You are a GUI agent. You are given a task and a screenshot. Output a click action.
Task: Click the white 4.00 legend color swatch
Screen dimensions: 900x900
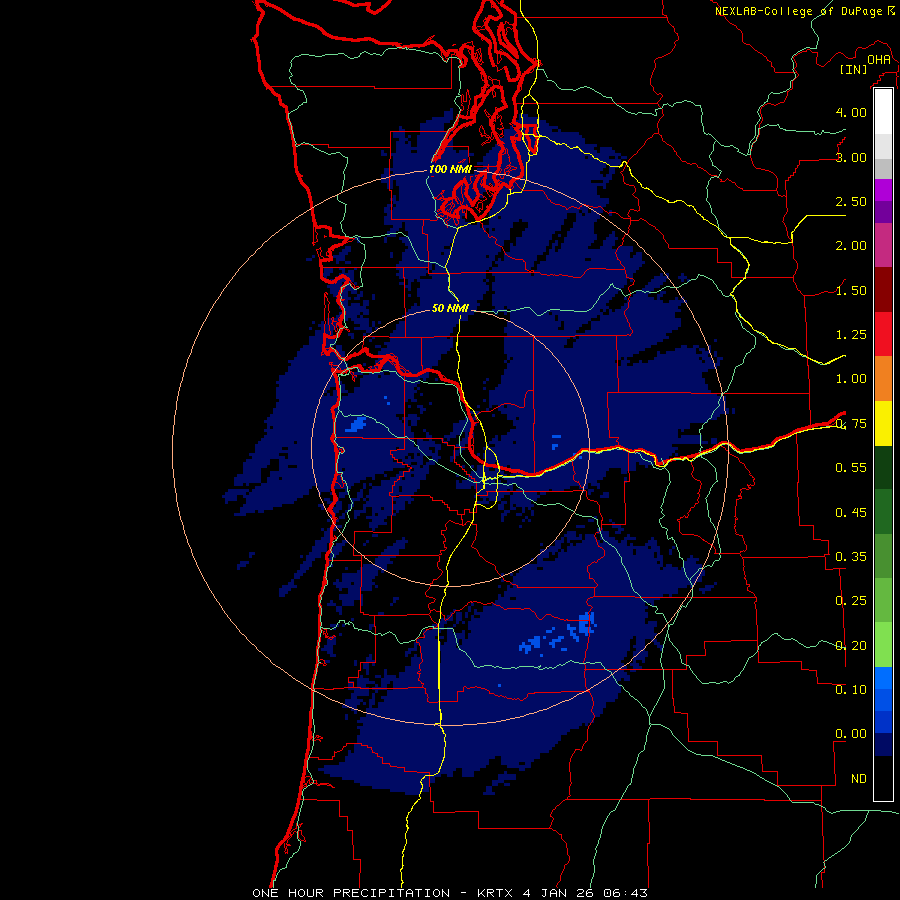883,112
